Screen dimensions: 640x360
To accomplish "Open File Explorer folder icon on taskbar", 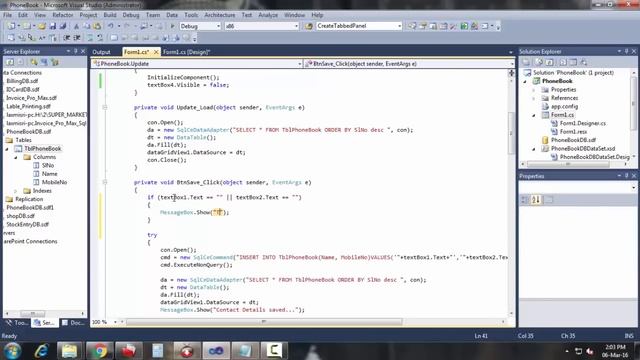I will (x=69, y=351).
